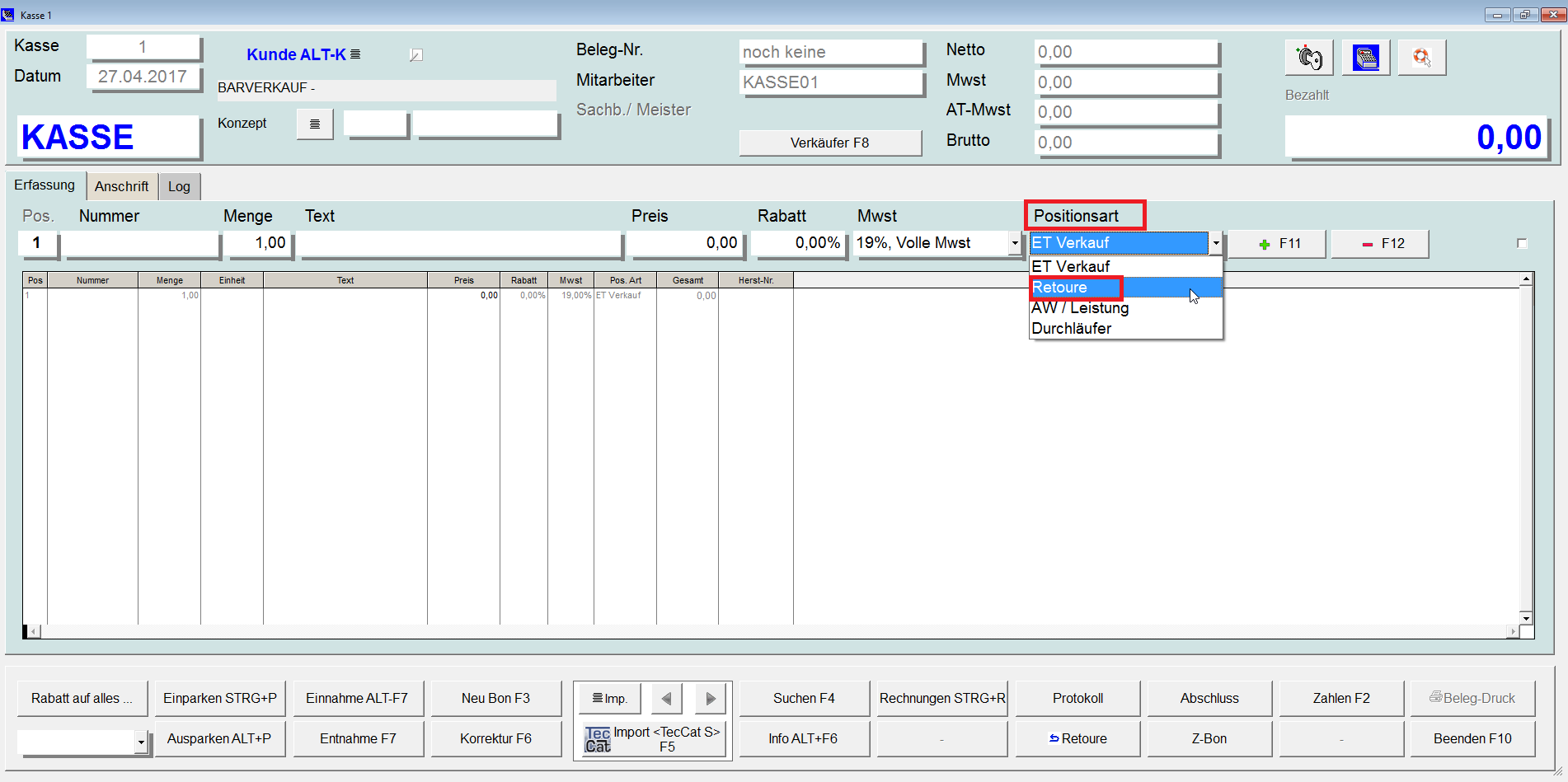Click the Mitarbeiter field KASSE01

click(x=831, y=82)
